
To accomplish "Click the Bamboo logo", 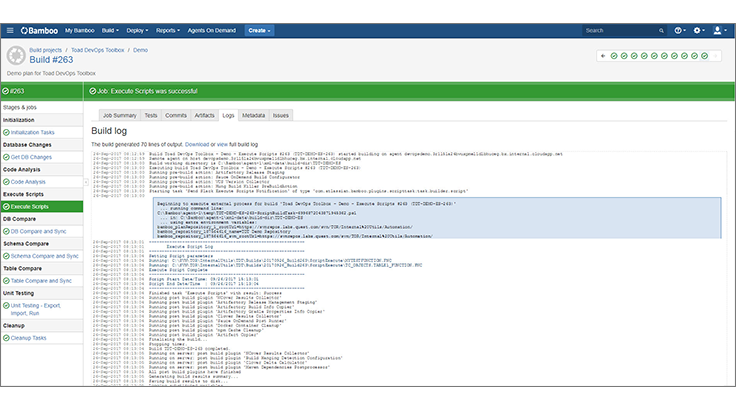I will pyautogui.click(x=39, y=30).
